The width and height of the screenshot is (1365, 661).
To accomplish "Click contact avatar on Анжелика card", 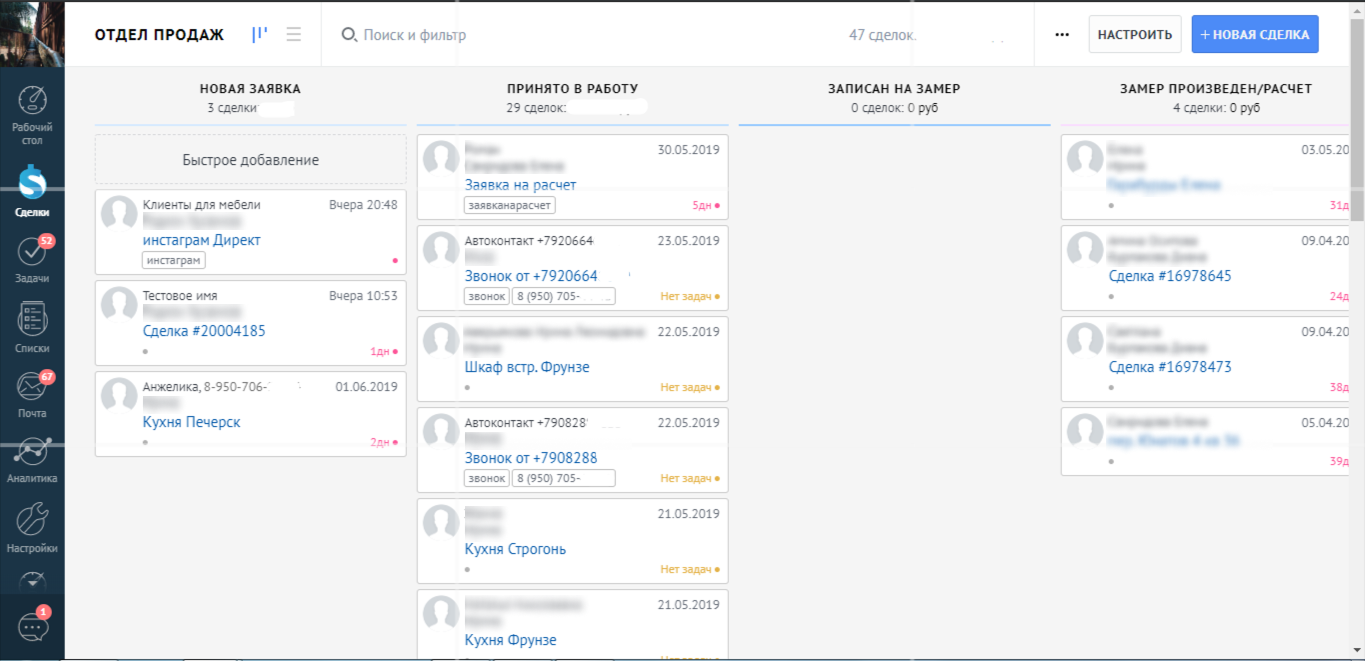I will coord(120,396).
